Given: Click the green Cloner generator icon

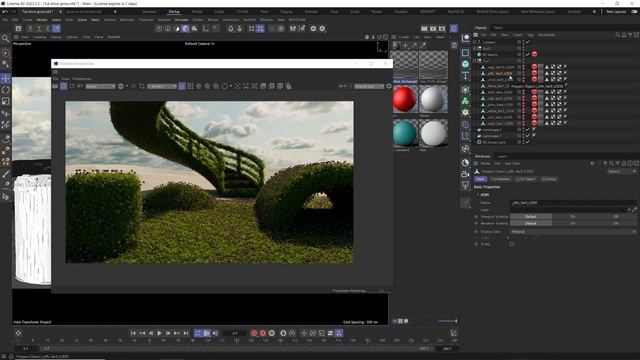Looking at the screenshot, I should click(465, 101).
